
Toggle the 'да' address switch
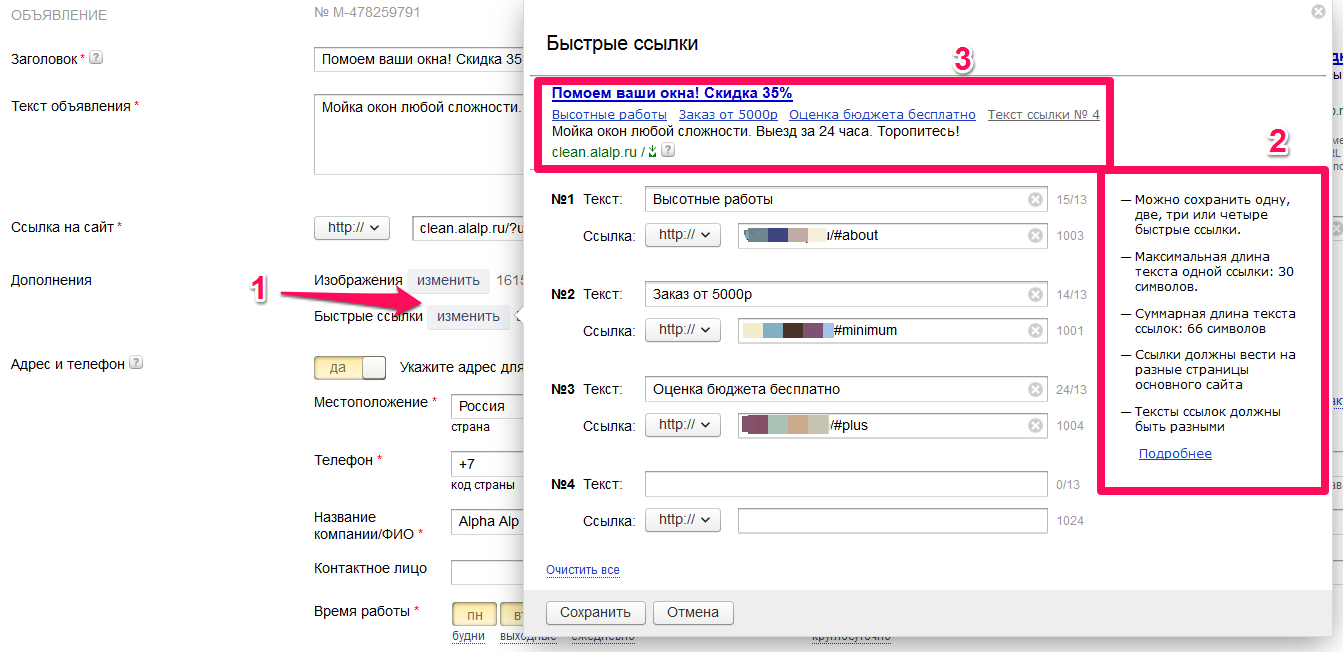pos(349,367)
